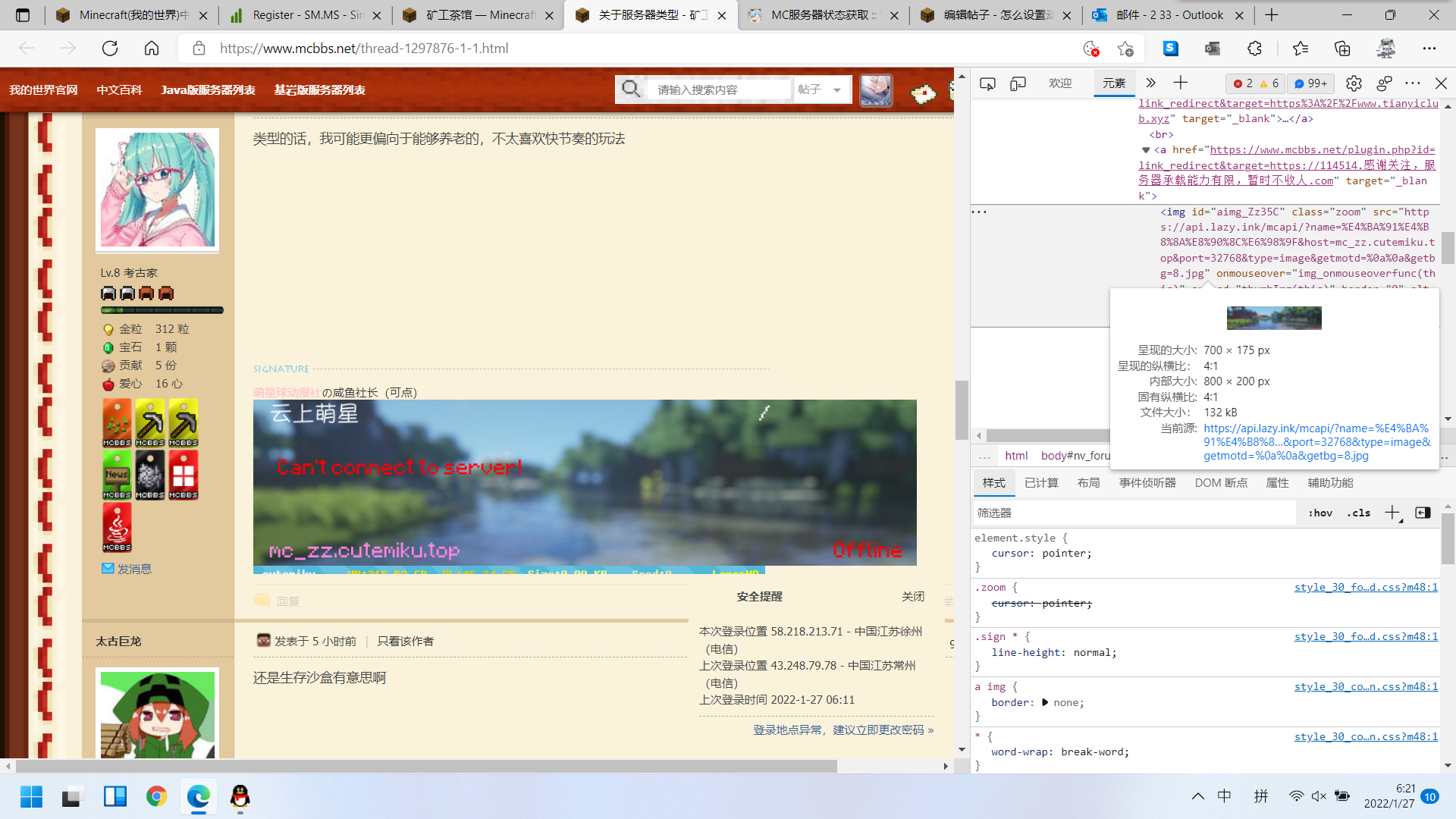
Task: Click the browser refresh icon
Action: (110, 49)
